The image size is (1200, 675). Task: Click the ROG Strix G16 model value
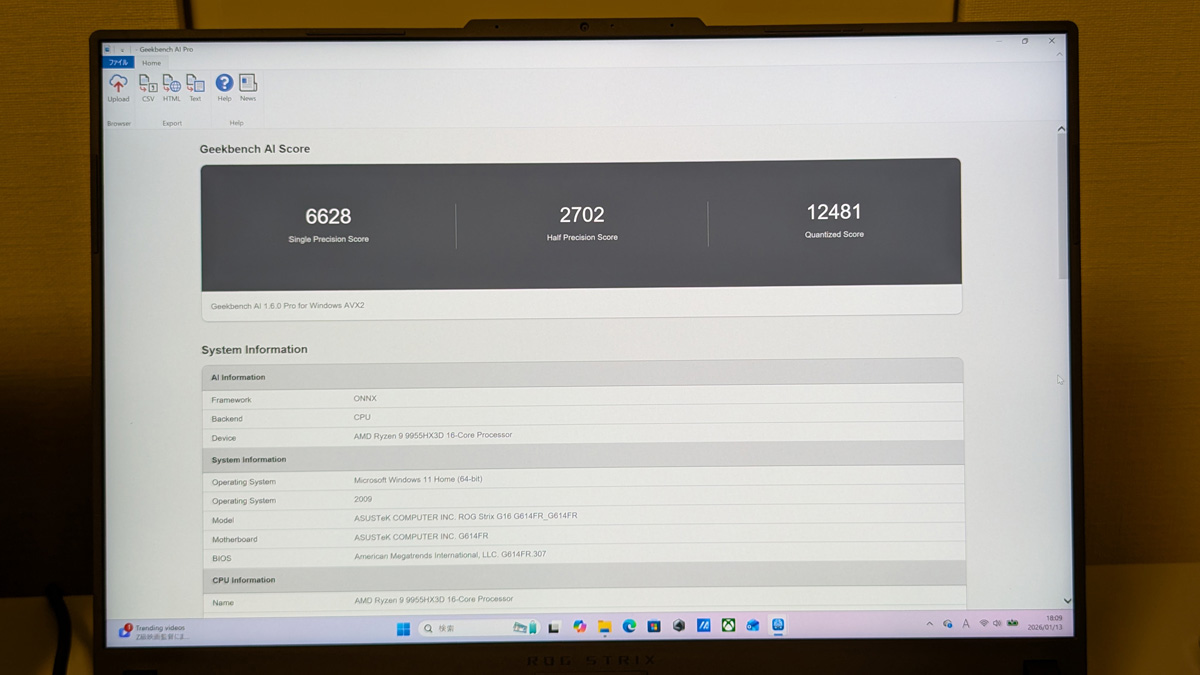(465, 516)
